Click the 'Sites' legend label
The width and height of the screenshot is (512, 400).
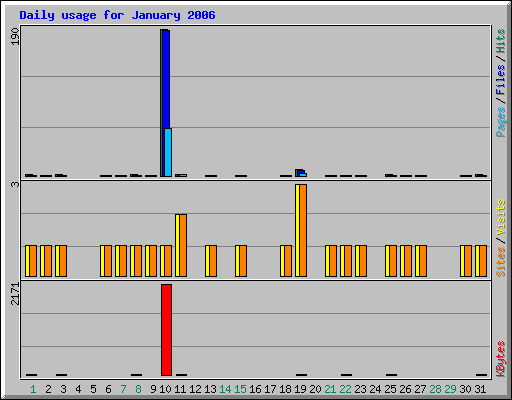pyautogui.click(x=500, y=262)
